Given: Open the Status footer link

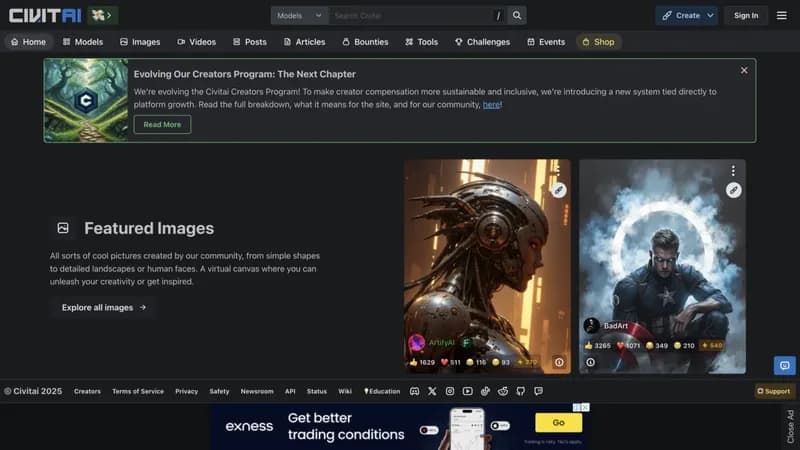Looking at the screenshot, I should 317,391.
